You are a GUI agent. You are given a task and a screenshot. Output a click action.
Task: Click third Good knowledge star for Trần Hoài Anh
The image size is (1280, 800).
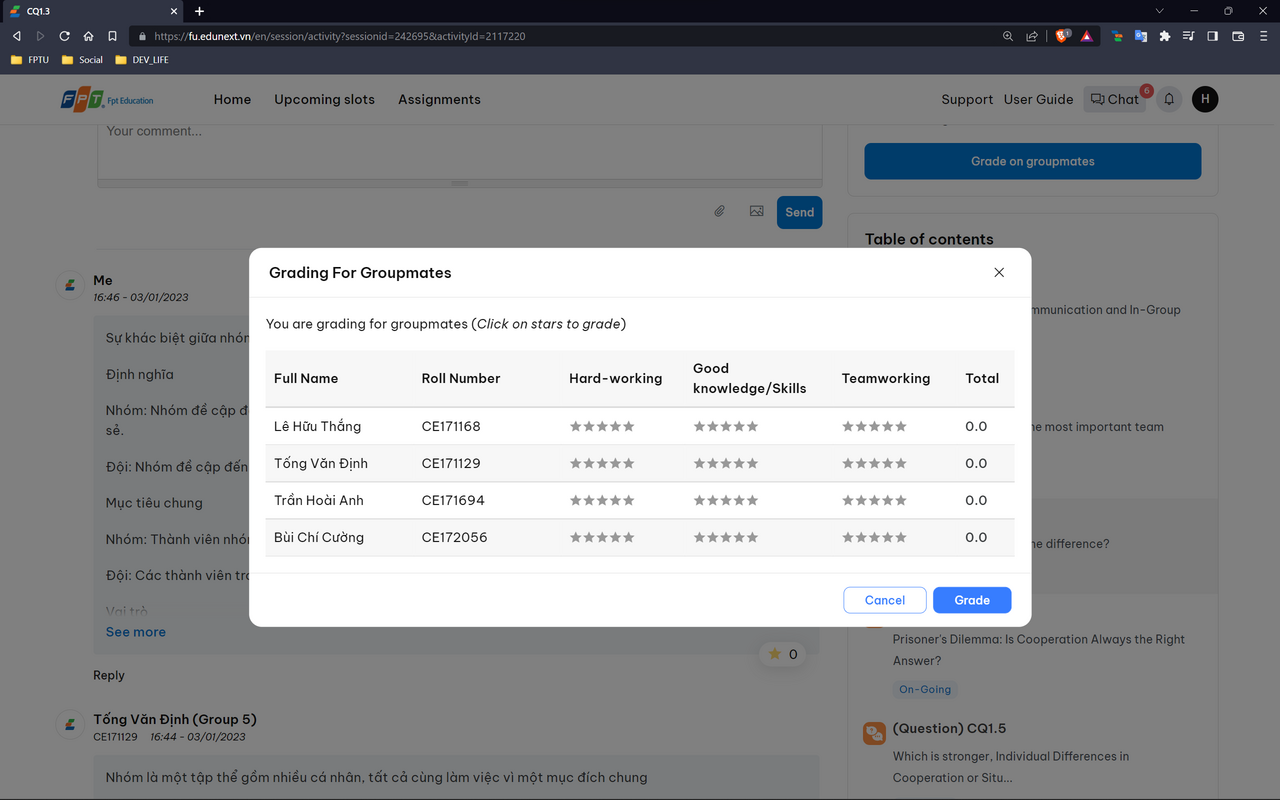[x=726, y=501]
